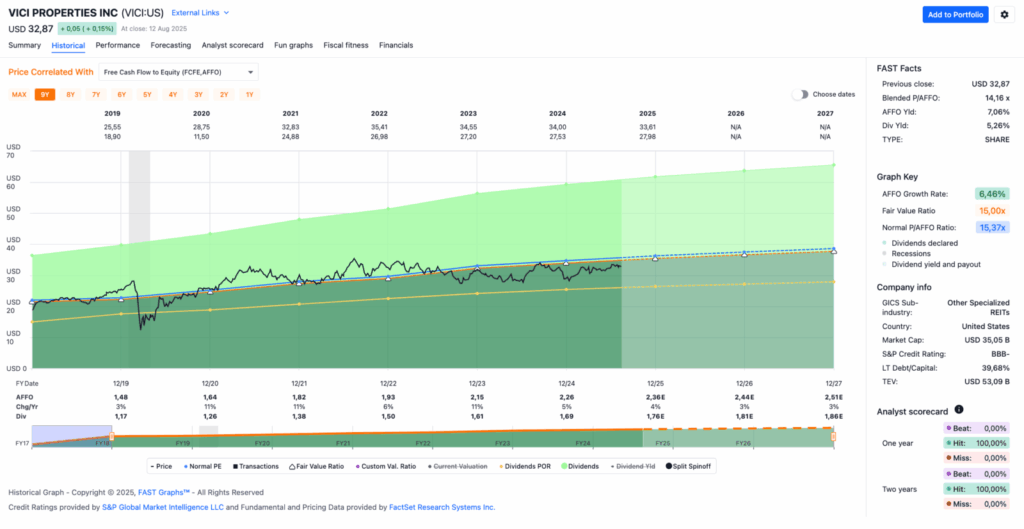Select the Historical tab

click(68, 45)
